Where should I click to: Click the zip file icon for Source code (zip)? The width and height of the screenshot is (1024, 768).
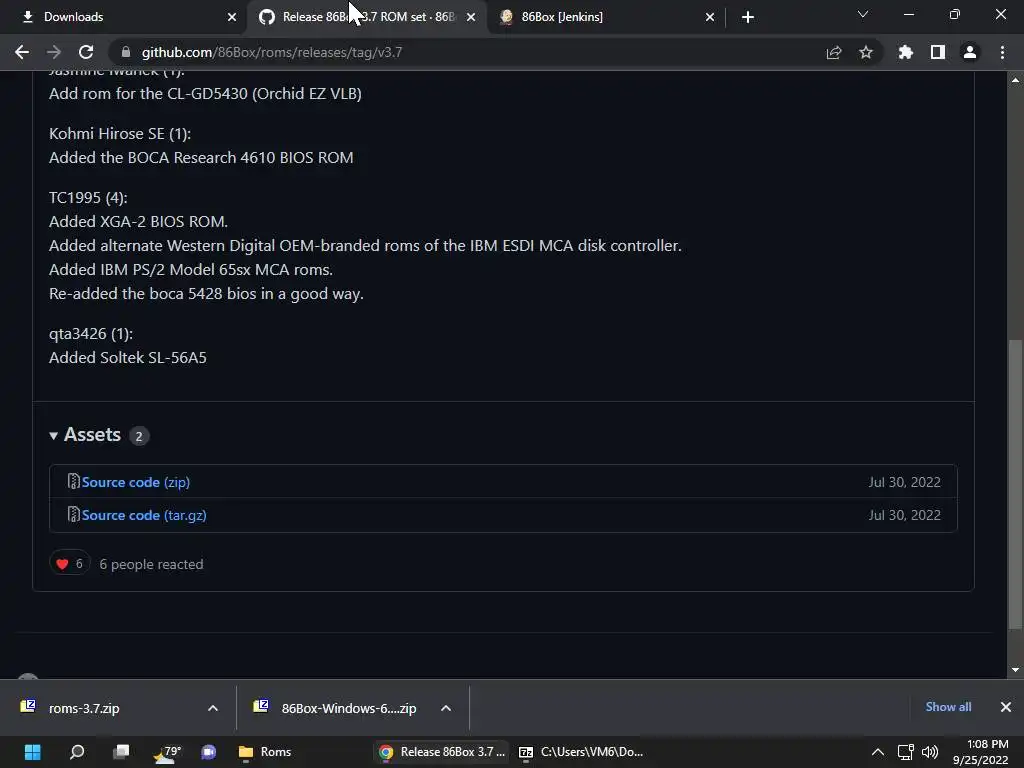pyautogui.click(x=73, y=481)
